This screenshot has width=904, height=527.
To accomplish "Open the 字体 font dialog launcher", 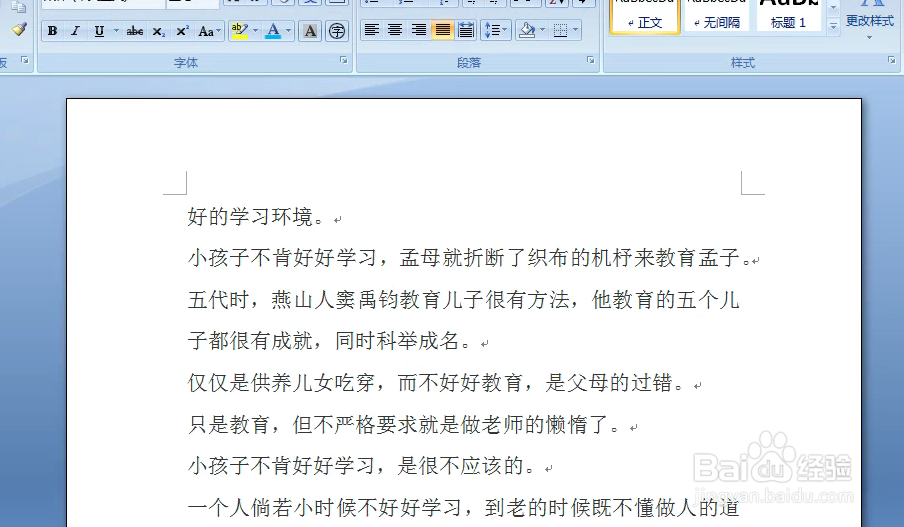I will click(x=344, y=60).
